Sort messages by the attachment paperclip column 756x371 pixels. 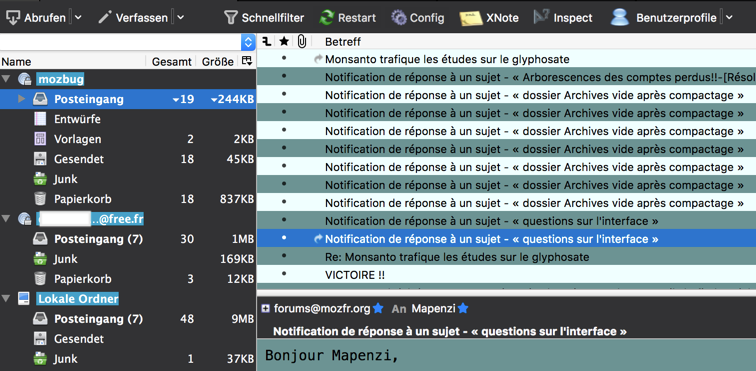[302, 42]
